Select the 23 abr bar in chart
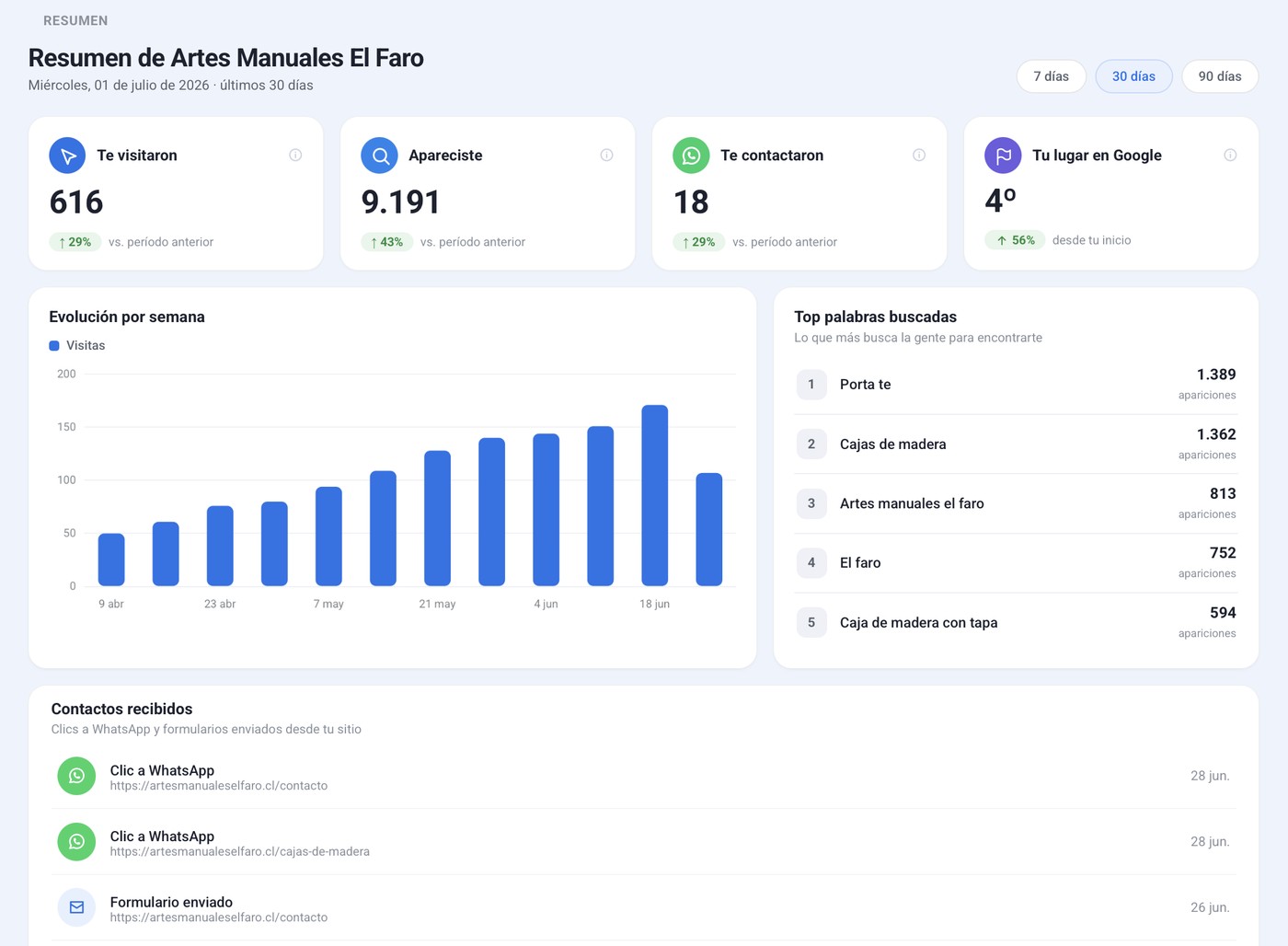The height and width of the screenshot is (946, 1288). click(x=220, y=546)
